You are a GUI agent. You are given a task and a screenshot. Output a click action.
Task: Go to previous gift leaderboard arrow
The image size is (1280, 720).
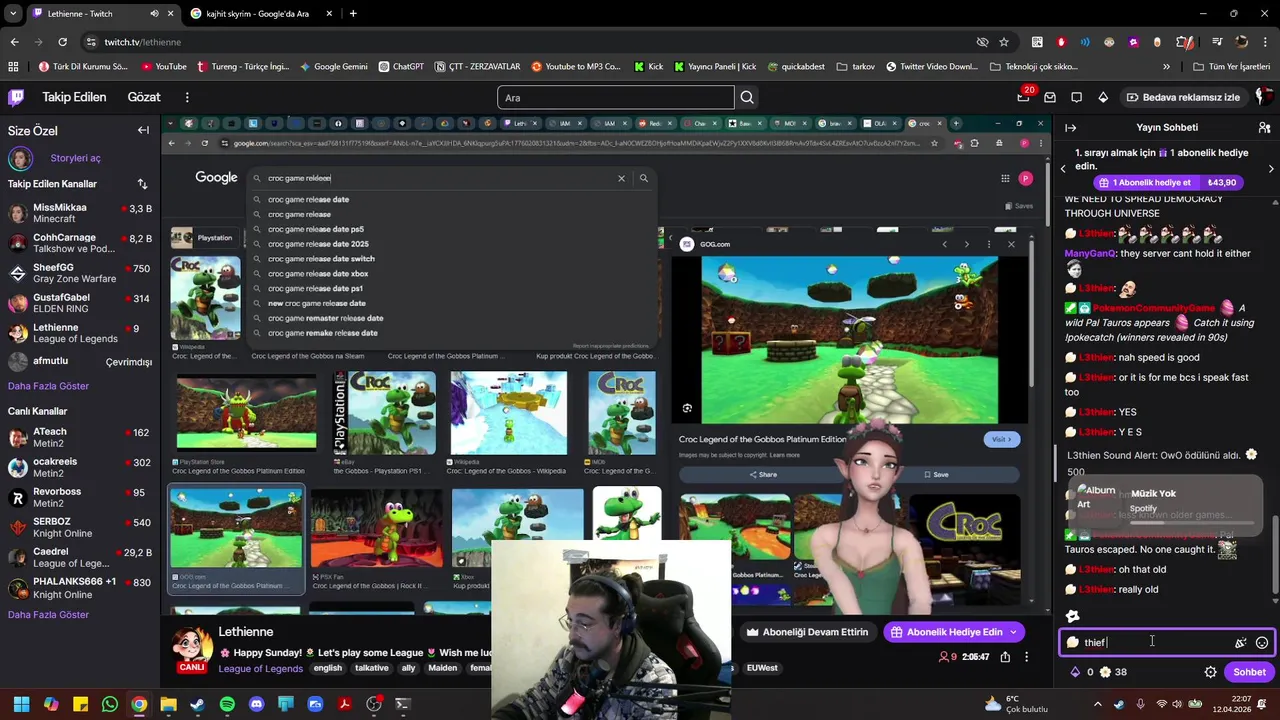(1063, 168)
